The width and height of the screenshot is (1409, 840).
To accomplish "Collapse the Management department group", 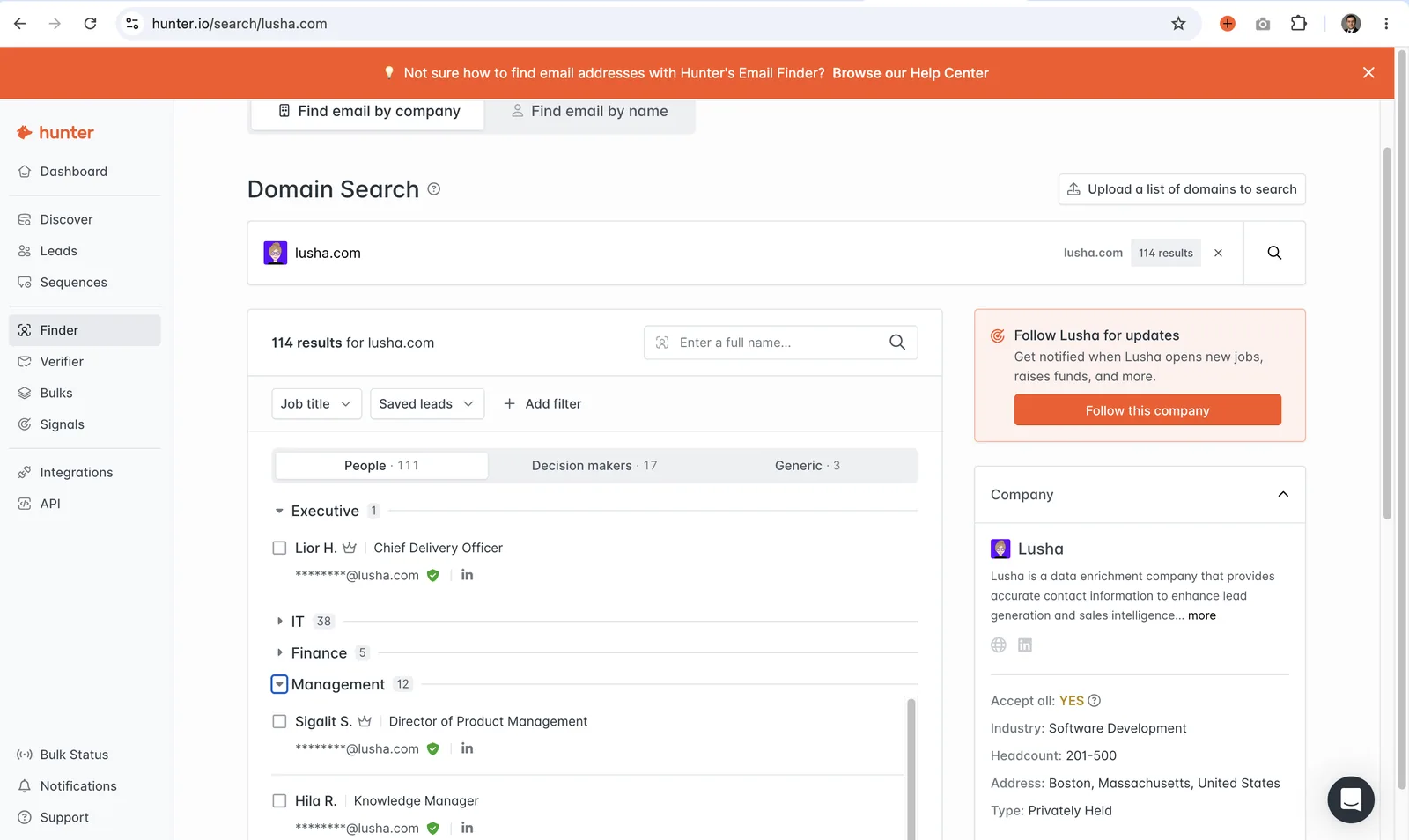I will [279, 685].
